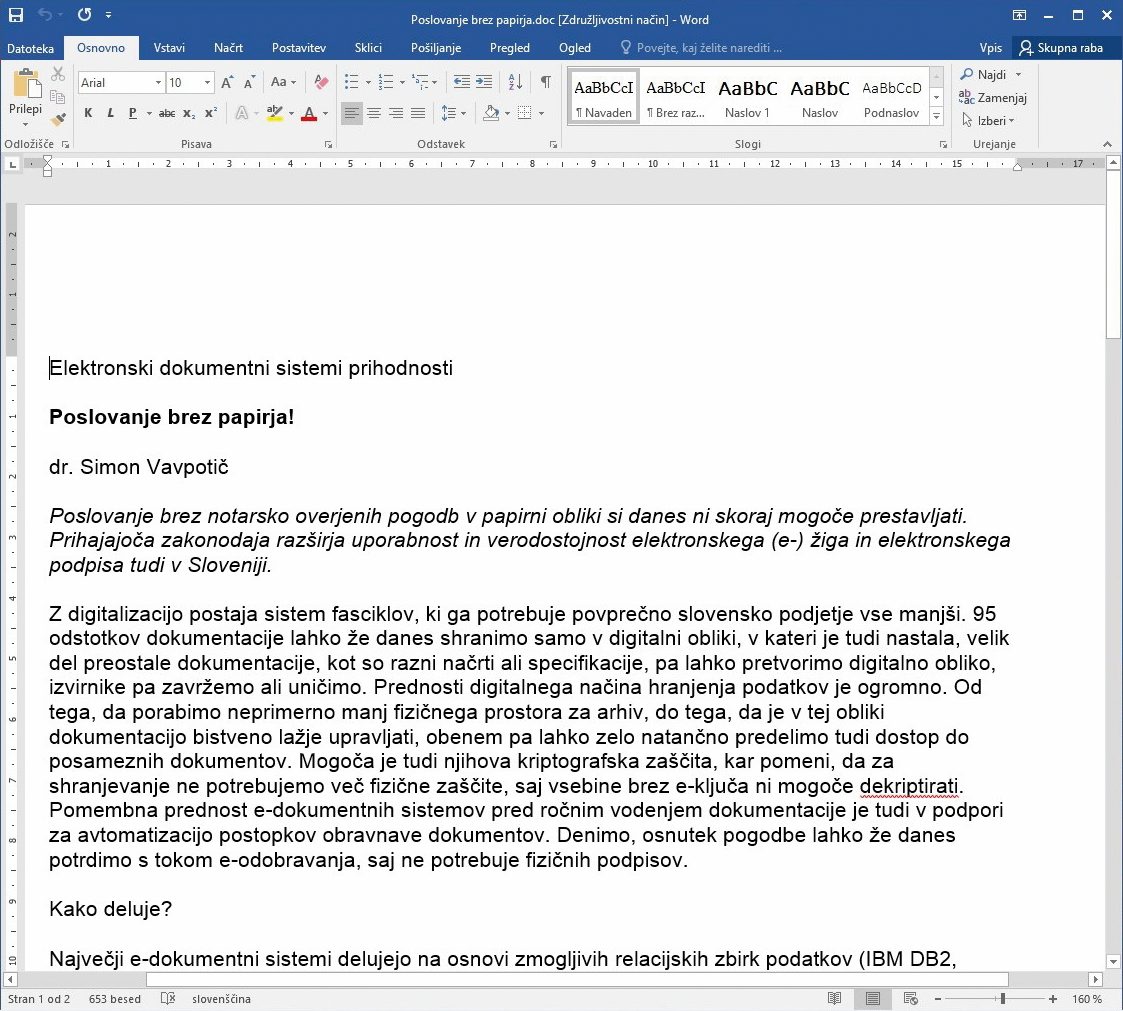Toggle underline (P) formatting

tap(132, 113)
